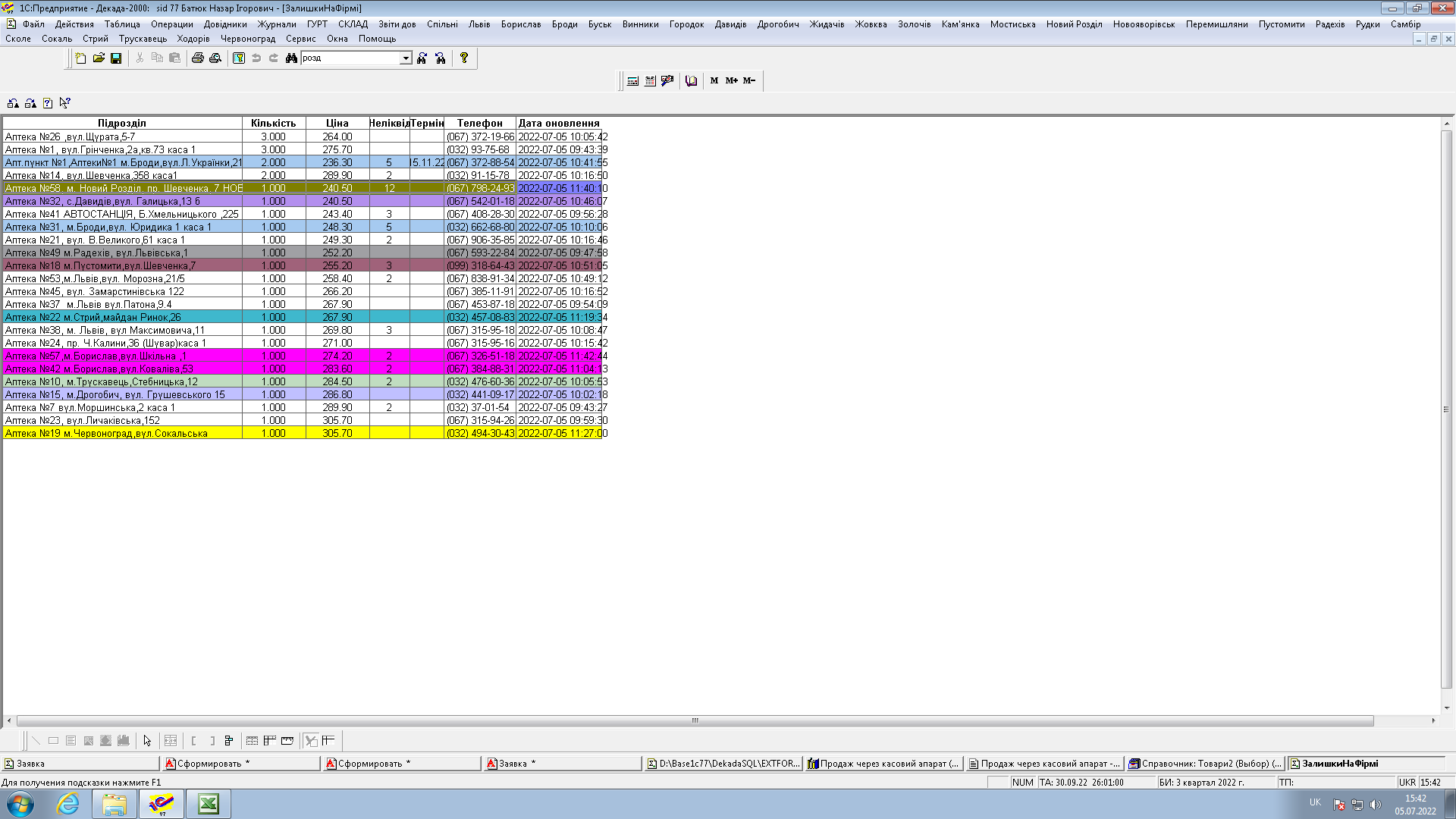This screenshot has width=1456, height=819.
Task: Toggle grid display icon in bottom toolbar
Action: click(253, 741)
